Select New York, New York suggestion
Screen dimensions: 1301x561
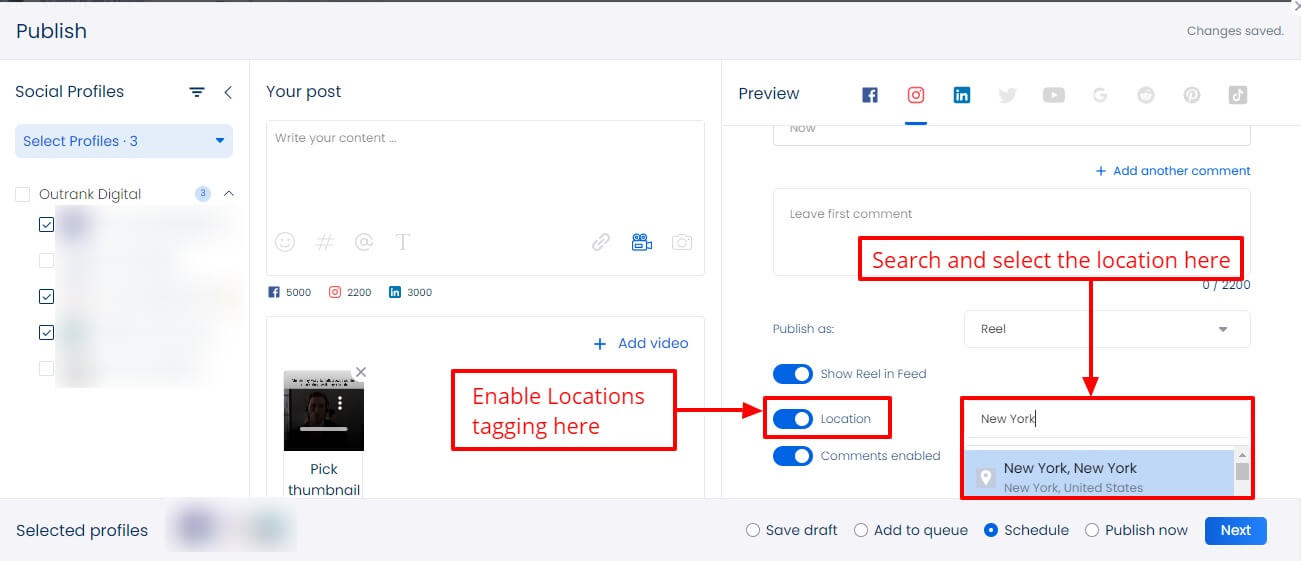tap(1099, 476)
